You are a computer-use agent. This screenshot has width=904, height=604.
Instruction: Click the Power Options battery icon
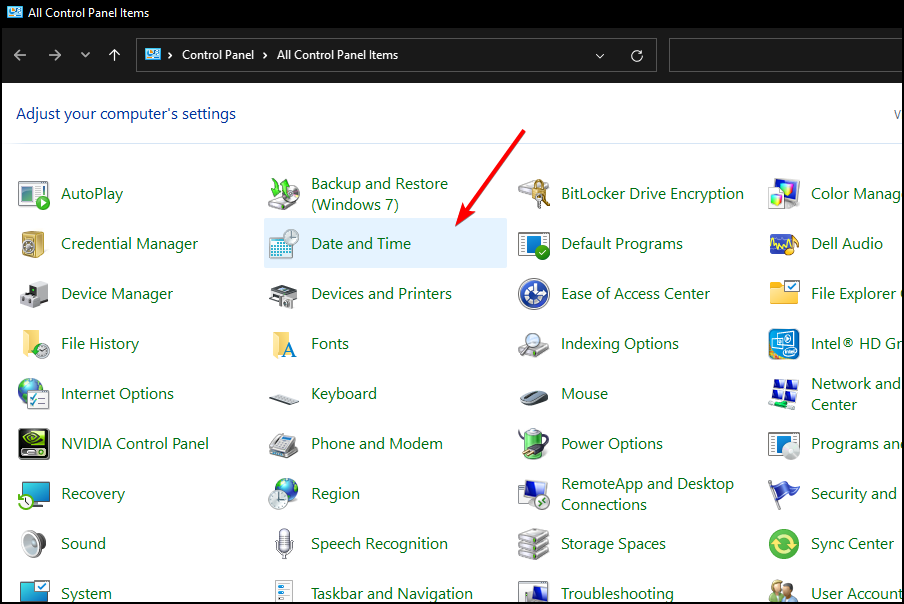[x=534, y=444]
